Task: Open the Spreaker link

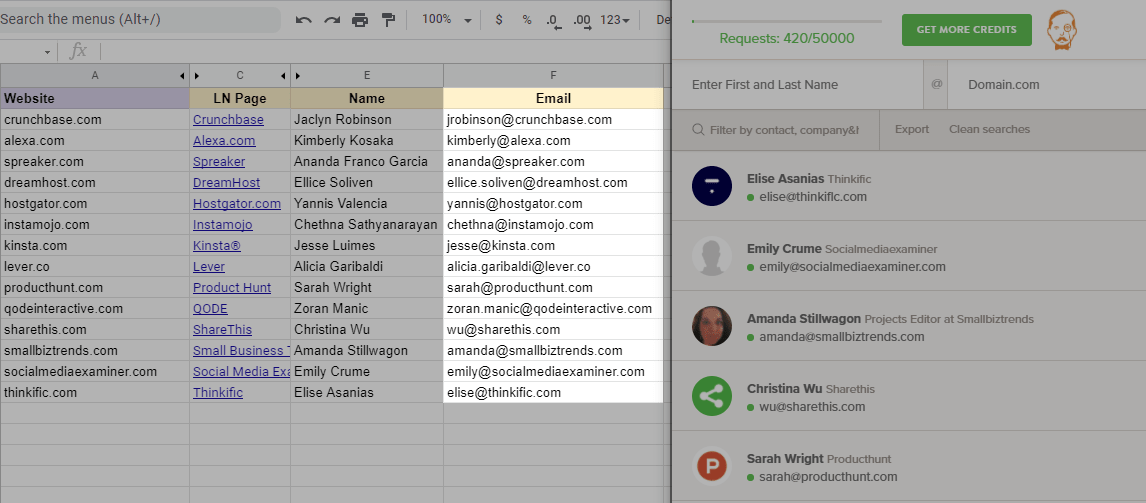Action: click(219, 162)
